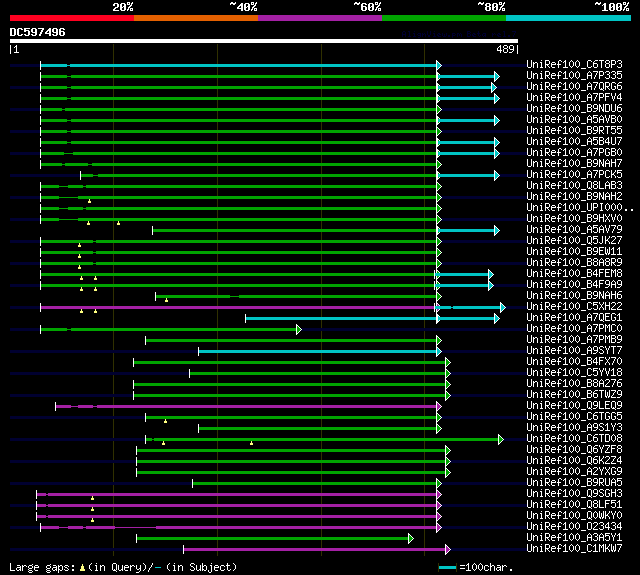Click the arrowhead ending the A3A5Y1 alignment
Screen dimensions: 640x575
click(x=410, y=538)
